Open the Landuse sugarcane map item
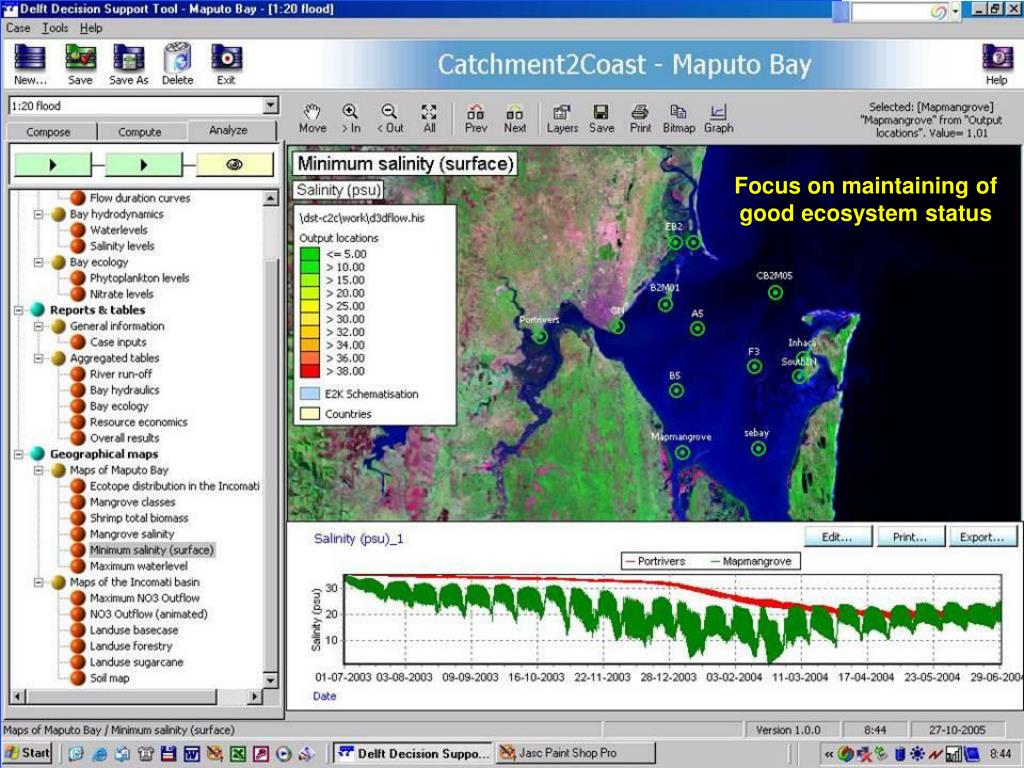 click(136, 662)
